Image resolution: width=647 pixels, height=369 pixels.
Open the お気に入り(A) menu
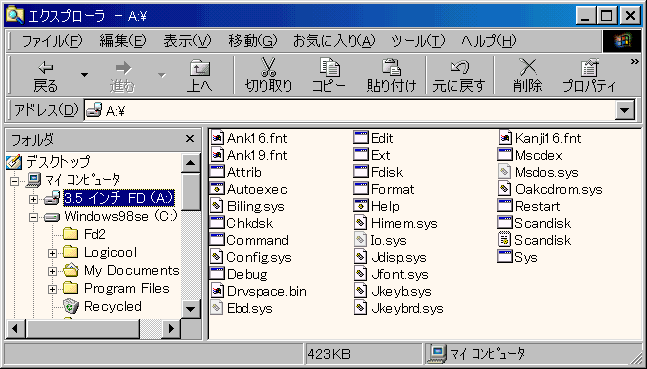pyautogui.click(x=334, y=41)
